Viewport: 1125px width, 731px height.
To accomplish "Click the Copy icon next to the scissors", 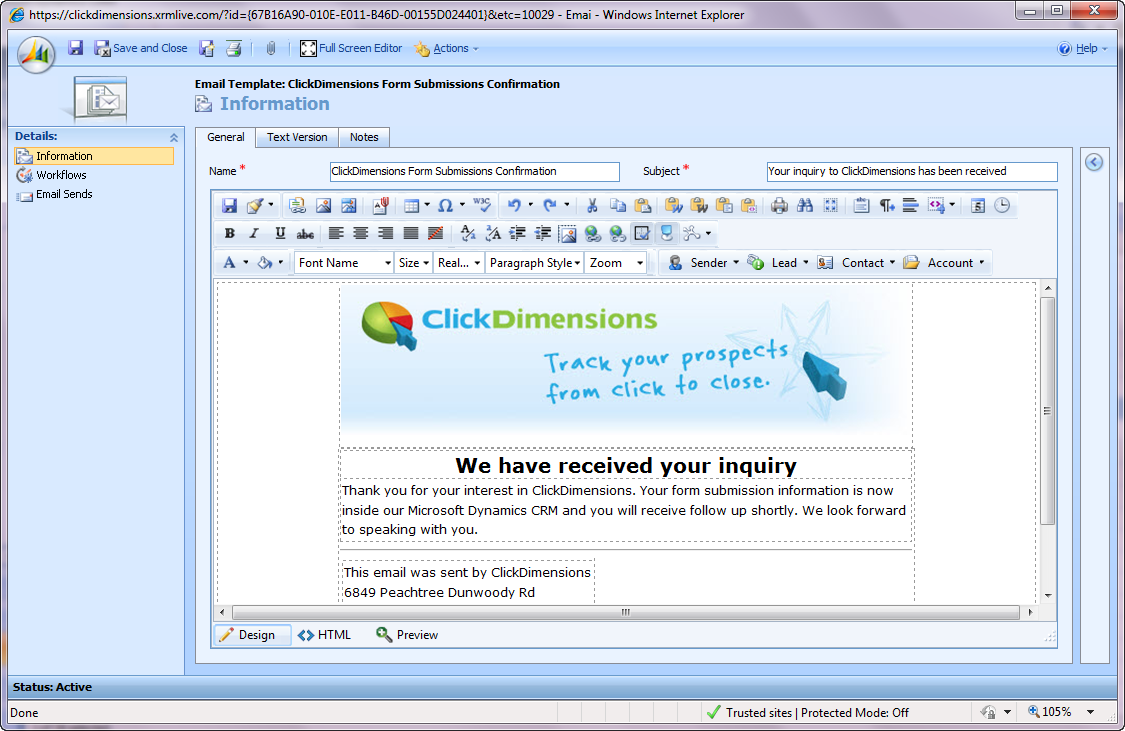I will click(x=618, y=206).
